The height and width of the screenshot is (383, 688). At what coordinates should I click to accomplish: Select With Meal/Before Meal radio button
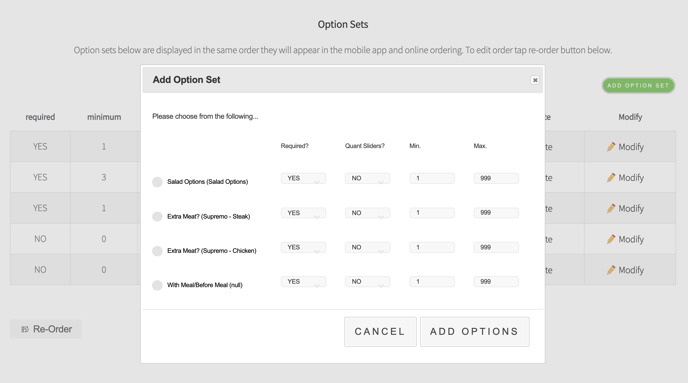point(157,285)
